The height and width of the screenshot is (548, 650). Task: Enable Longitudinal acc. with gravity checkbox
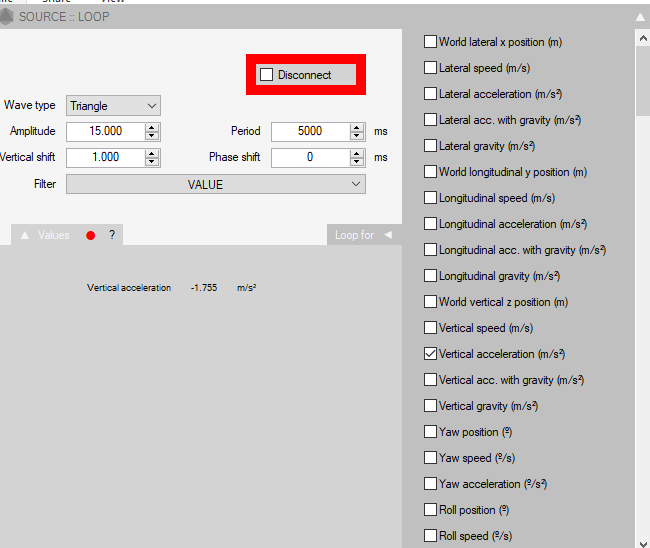[430, 250]
